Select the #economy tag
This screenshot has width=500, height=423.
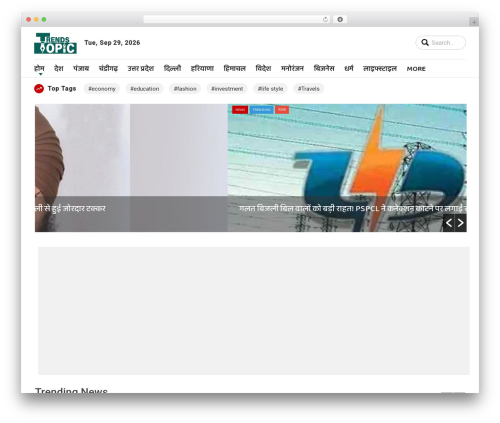(x=102, y=89)
